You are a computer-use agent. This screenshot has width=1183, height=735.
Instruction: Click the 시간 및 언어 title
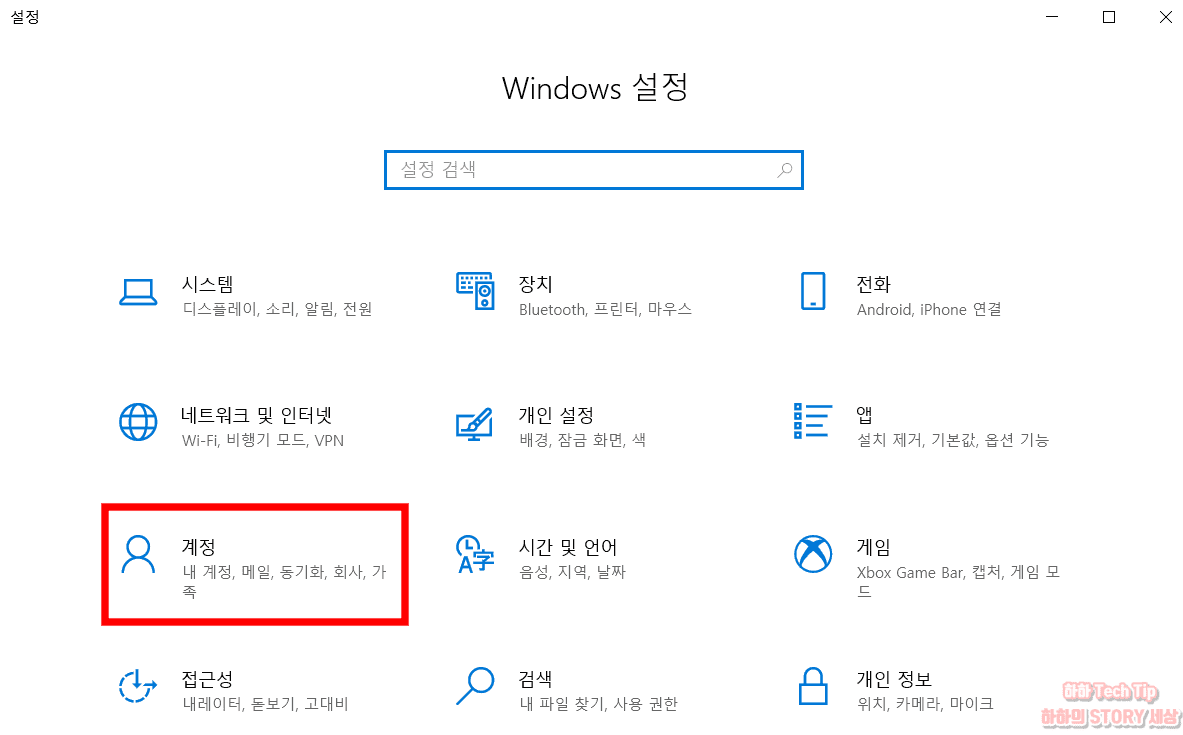click(x=568, y=547)
